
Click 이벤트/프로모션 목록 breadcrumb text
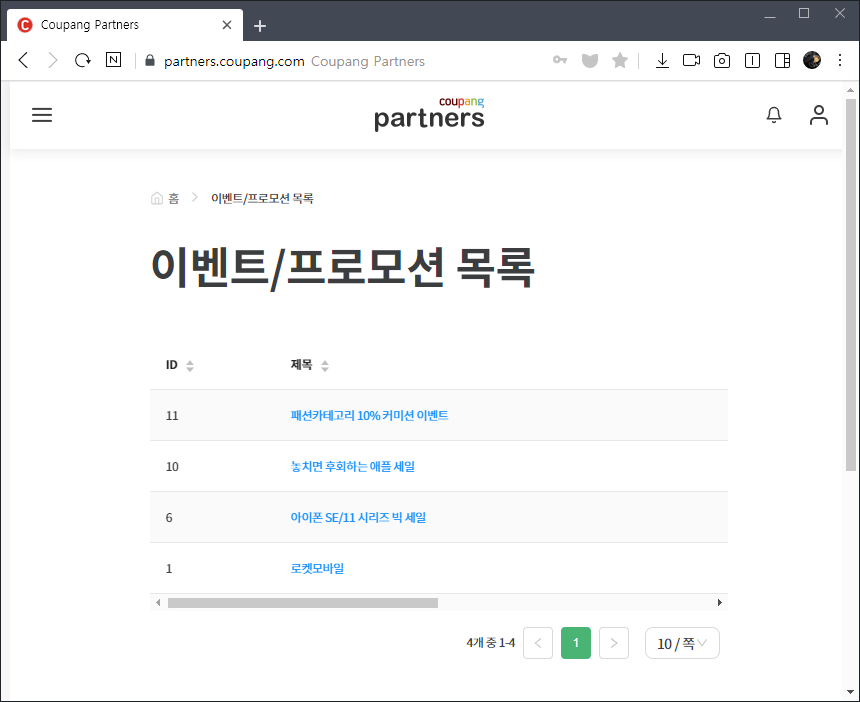pos(262,199)
